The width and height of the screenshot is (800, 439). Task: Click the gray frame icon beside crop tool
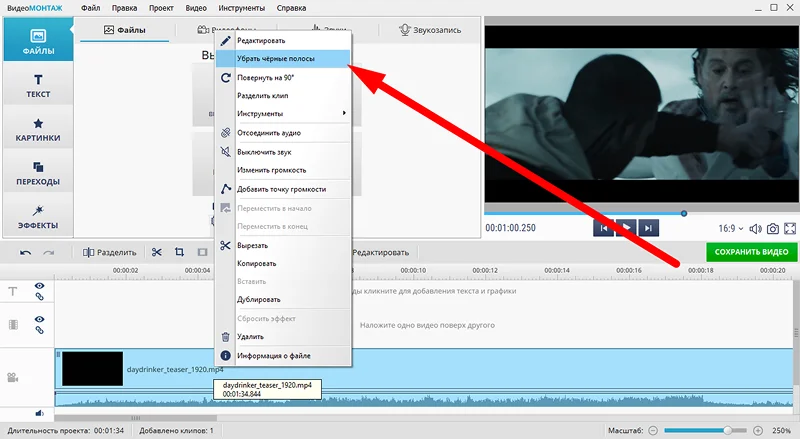(x=203, y=252)
